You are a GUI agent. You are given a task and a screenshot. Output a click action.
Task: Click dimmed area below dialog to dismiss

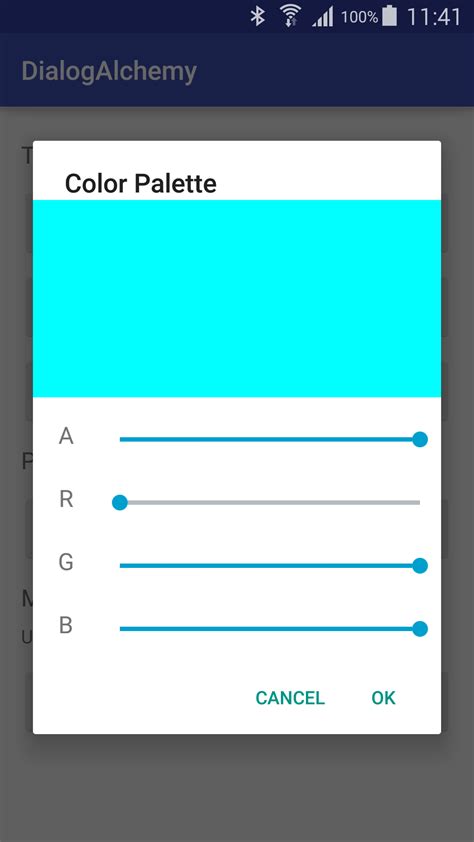[237, 787]
